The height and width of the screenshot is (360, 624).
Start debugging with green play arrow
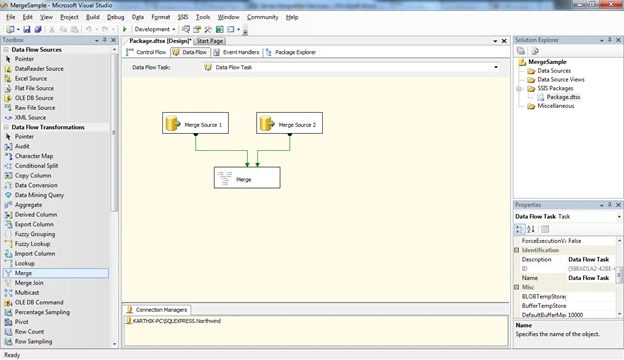tap(125, 29)
